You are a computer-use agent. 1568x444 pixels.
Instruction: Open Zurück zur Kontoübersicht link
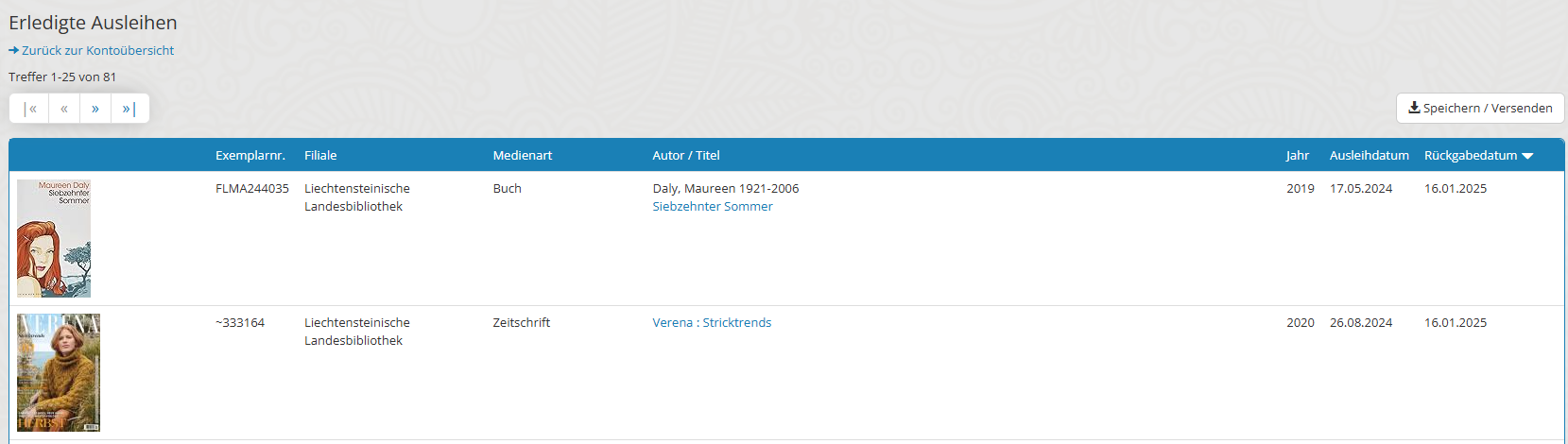click(97, 50)
